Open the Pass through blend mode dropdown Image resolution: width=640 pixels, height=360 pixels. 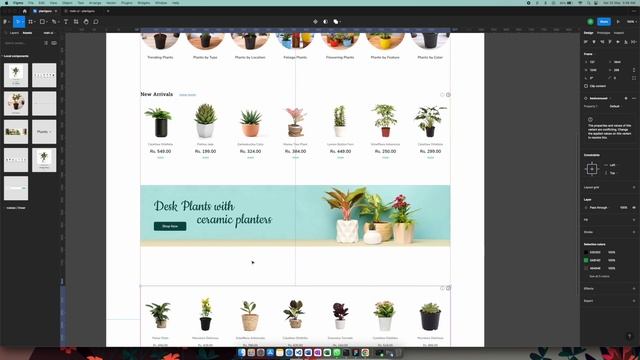(599, 208)
